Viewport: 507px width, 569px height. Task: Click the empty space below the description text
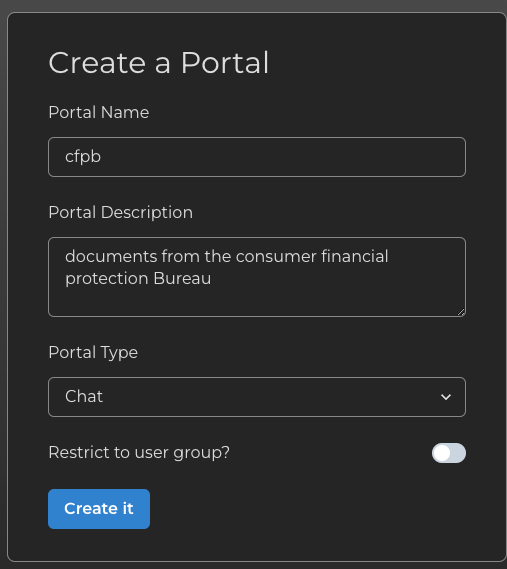[x=257, y=301]
